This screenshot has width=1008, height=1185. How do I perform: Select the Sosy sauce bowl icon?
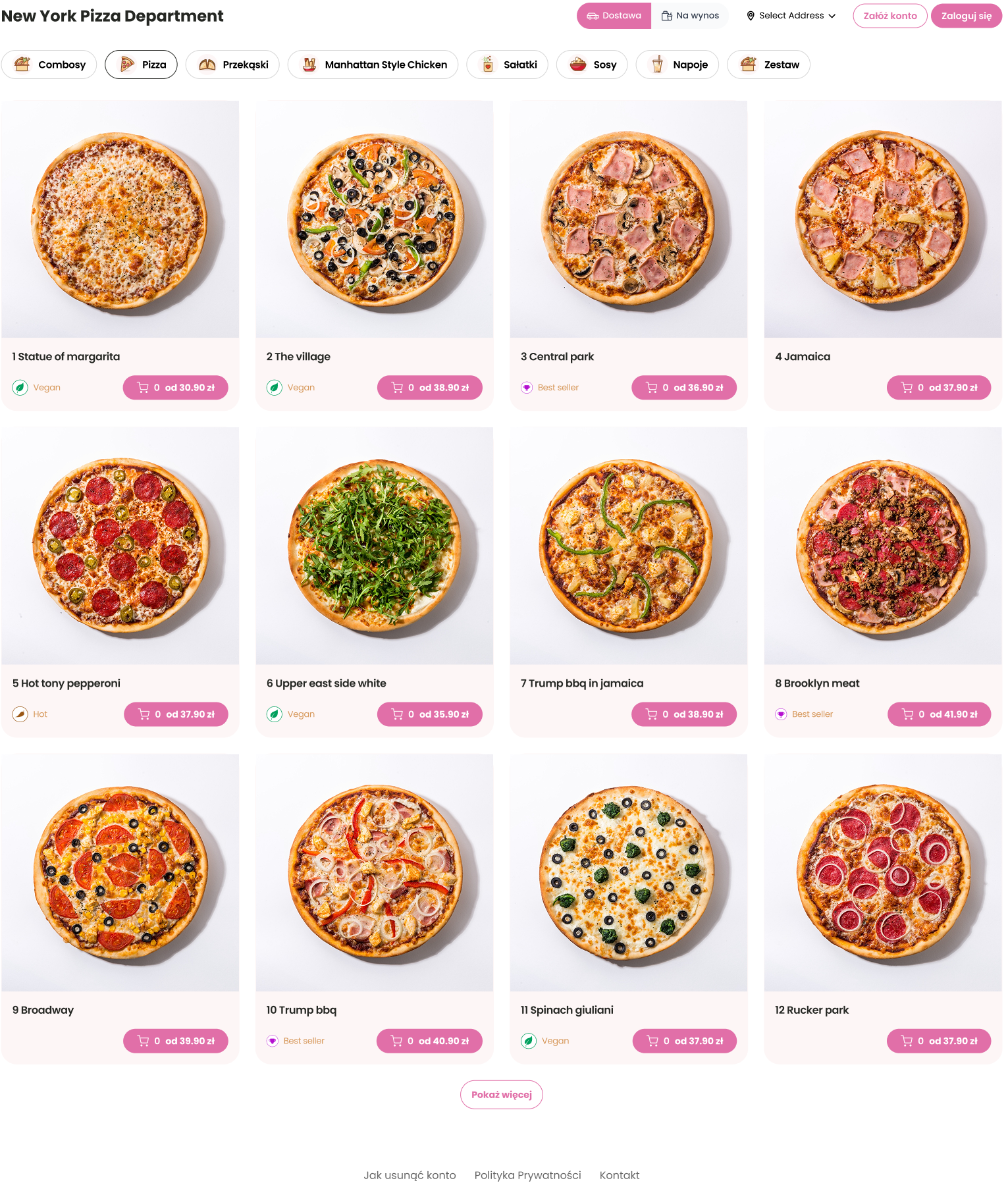point(578,65)
